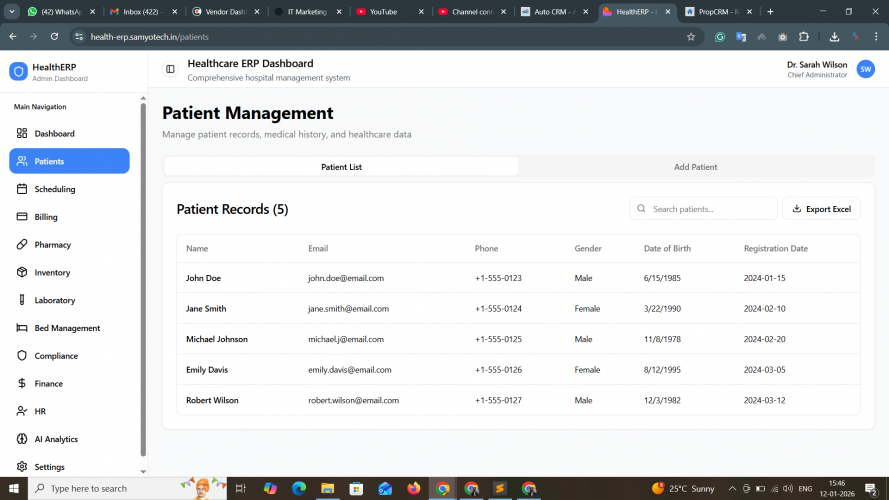Viewport: 889px width, 500px height.
Task: Click the Grammarly extension icon
Action: (719, 37)
